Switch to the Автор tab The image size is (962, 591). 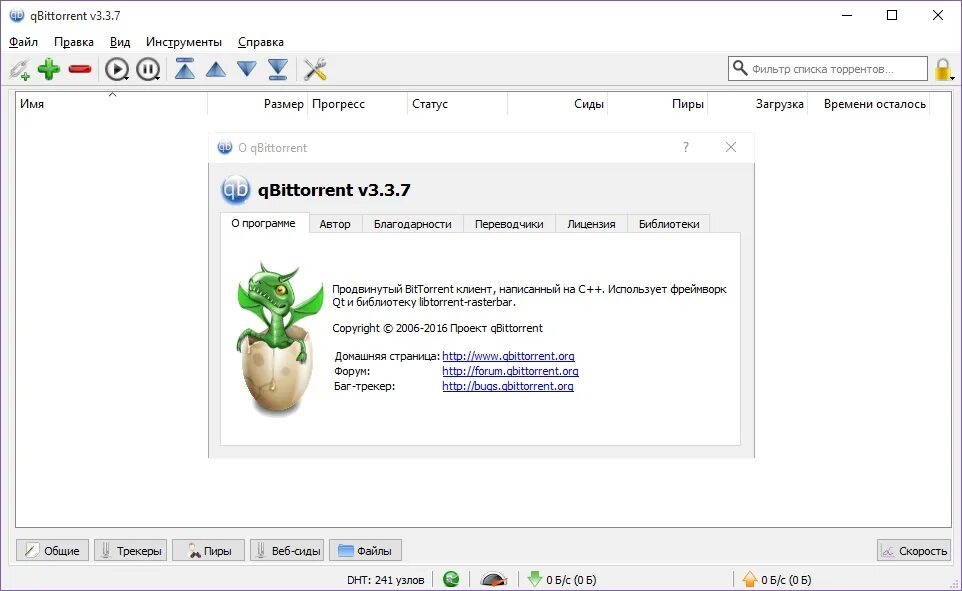[x=335, y=224]
